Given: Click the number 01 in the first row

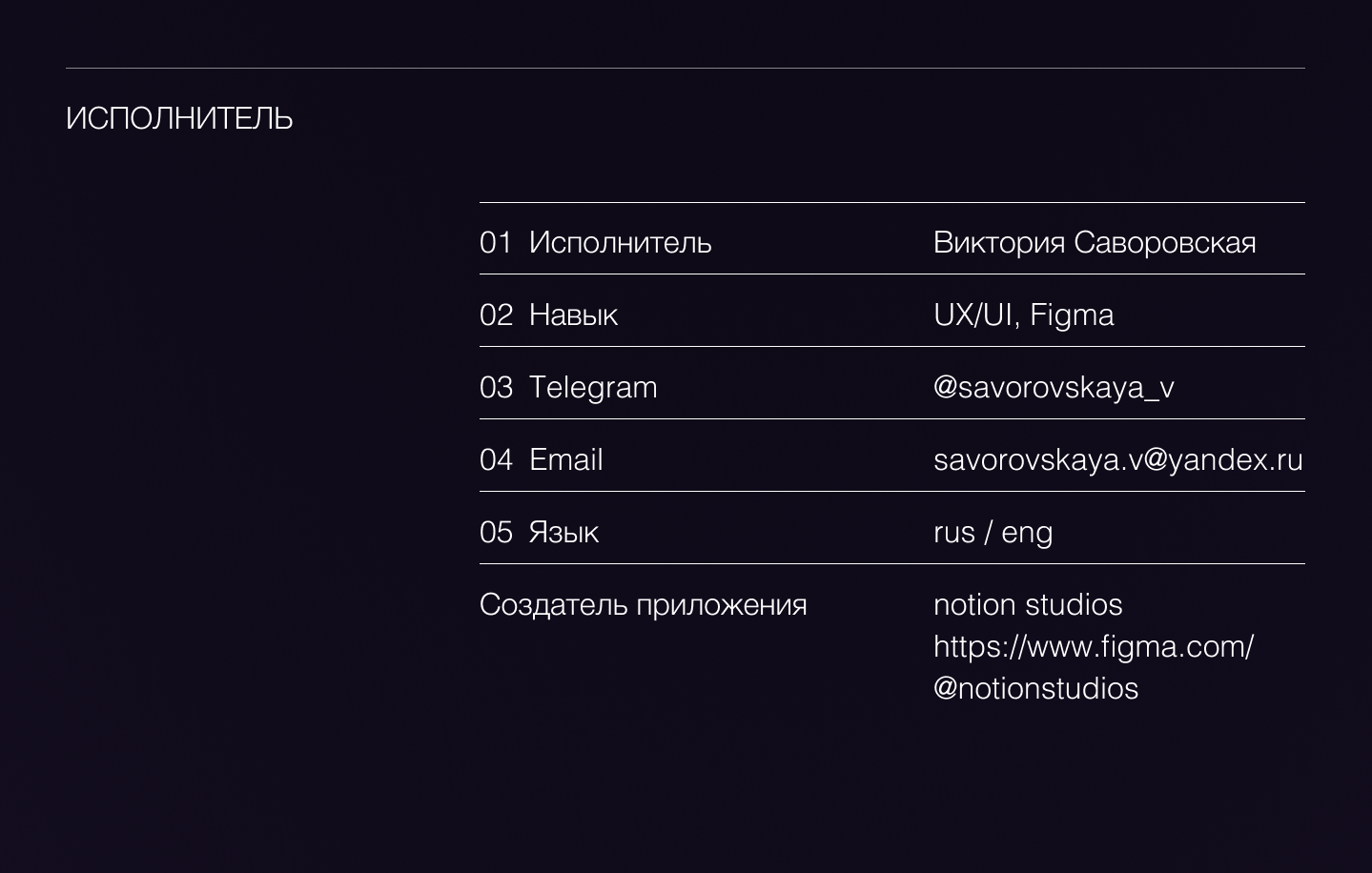Looking at the screenshot, I should click(x=496, y=242).
